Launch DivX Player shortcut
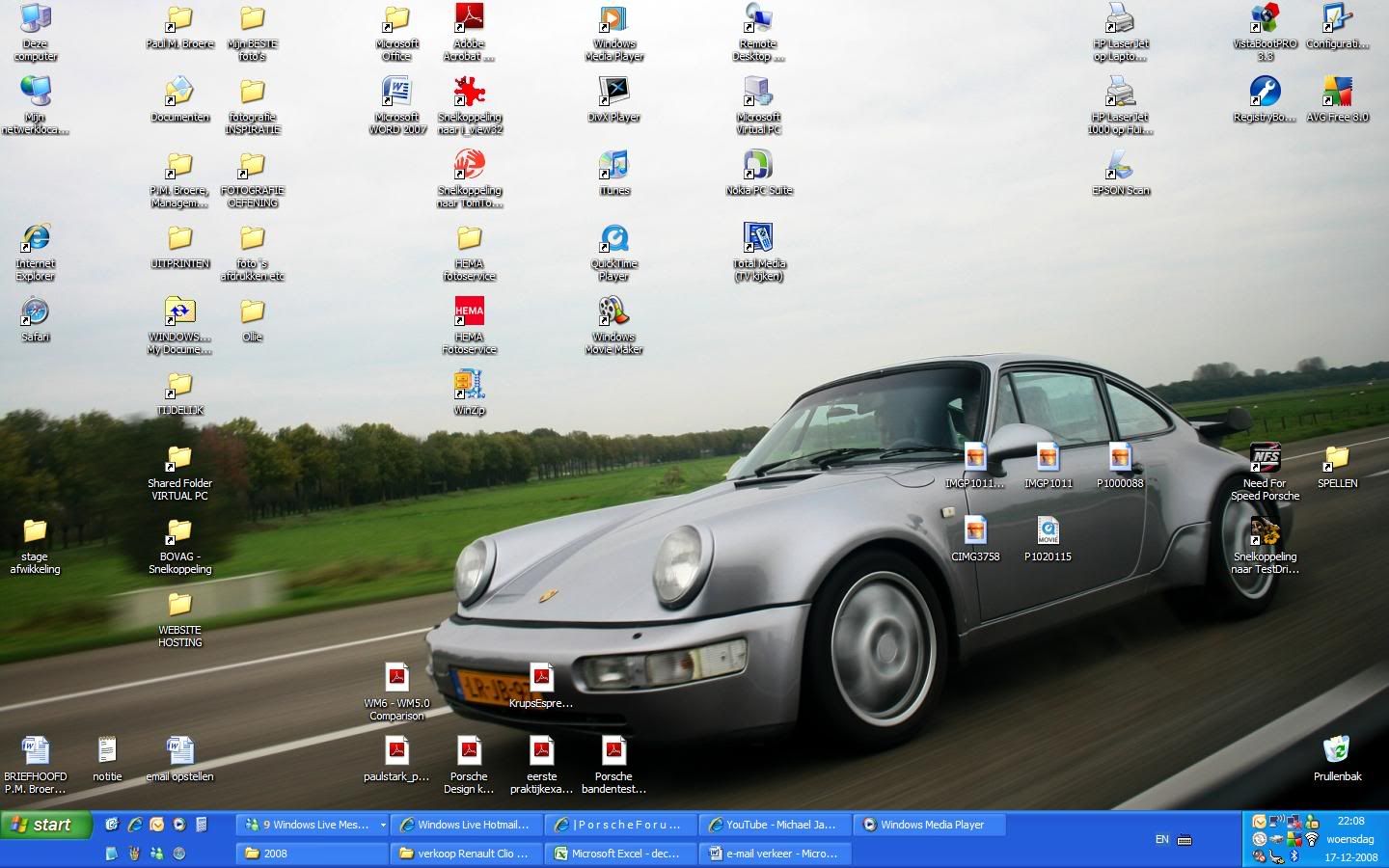 [x=613, y=99]
